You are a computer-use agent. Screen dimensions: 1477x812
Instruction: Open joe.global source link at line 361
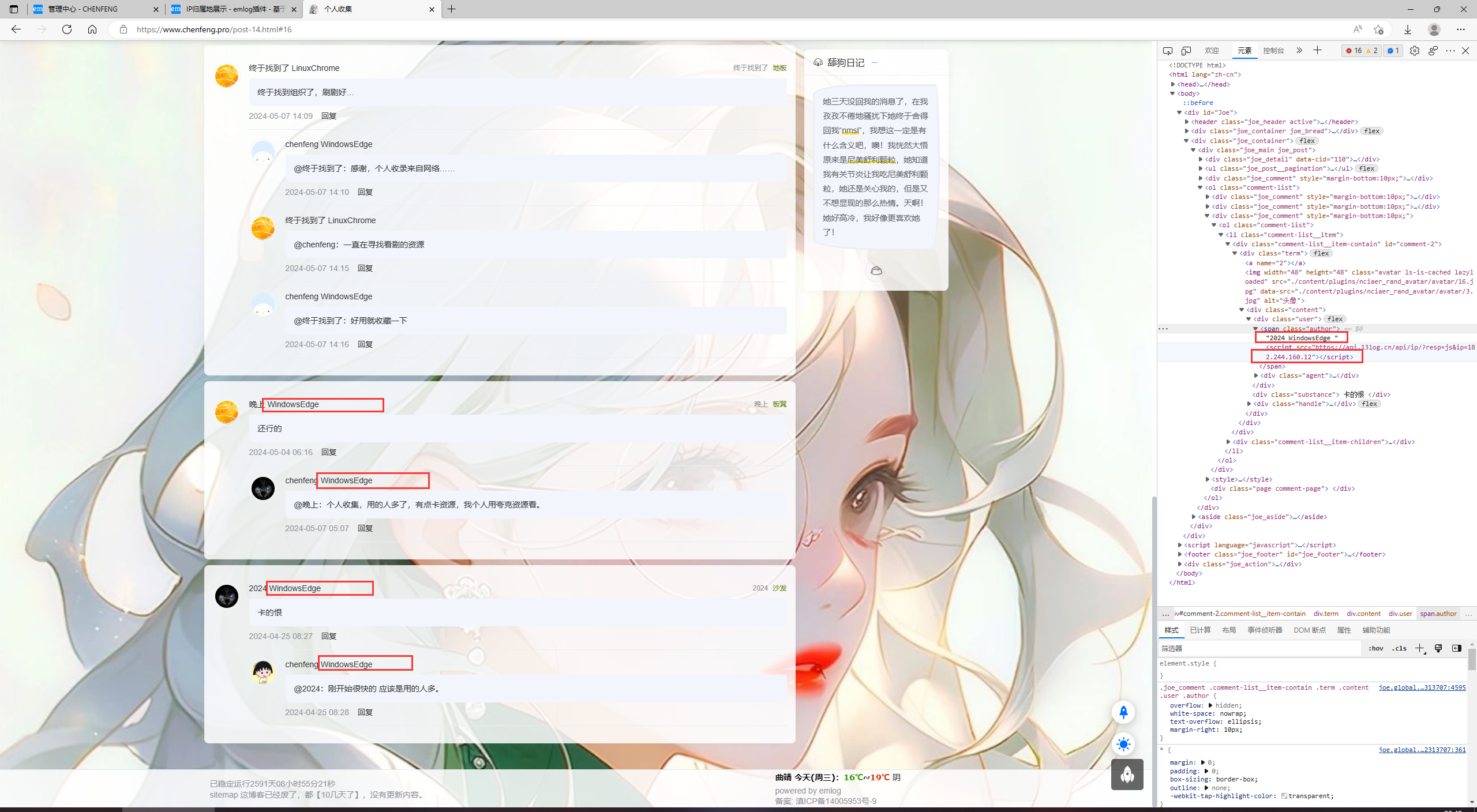pyautogui.click(x=1422, y=750)
